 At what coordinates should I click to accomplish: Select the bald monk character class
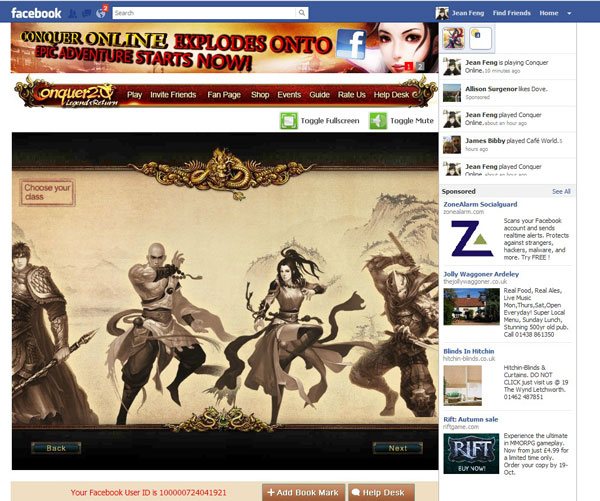pos(159,329)
